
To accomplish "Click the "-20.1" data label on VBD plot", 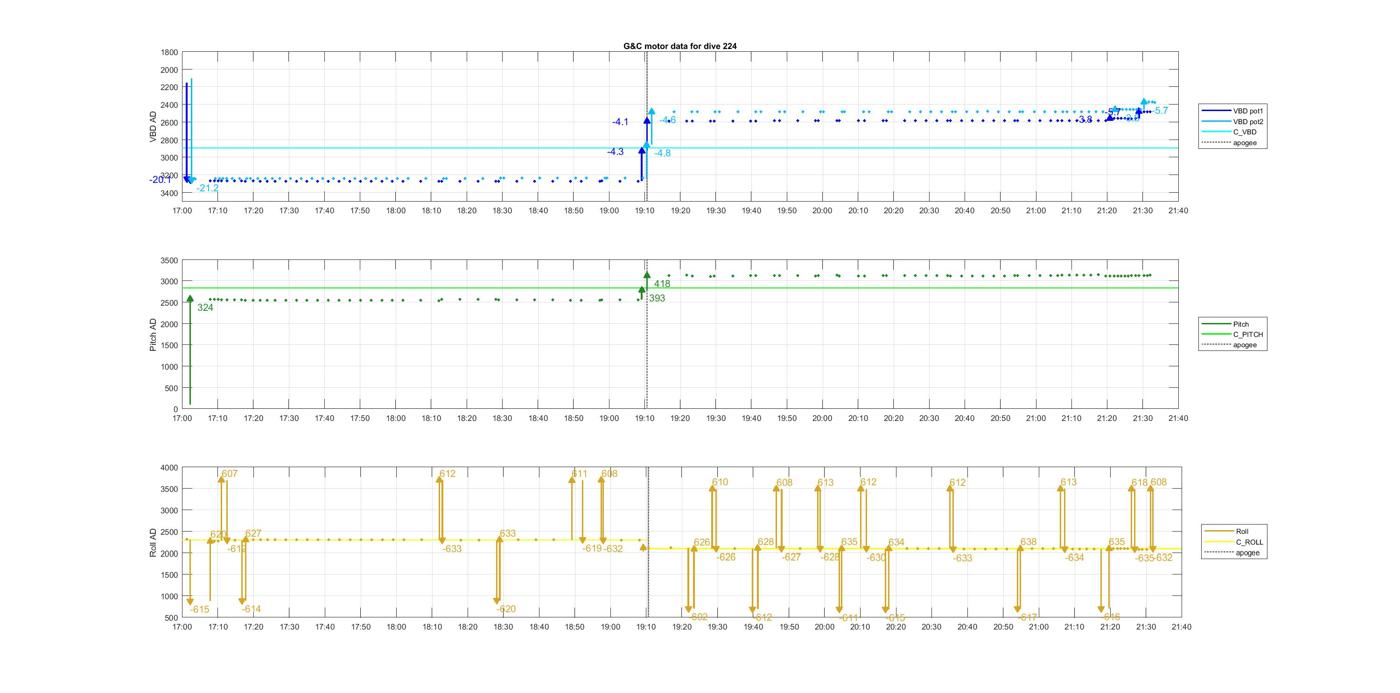I will coord(161,180).
